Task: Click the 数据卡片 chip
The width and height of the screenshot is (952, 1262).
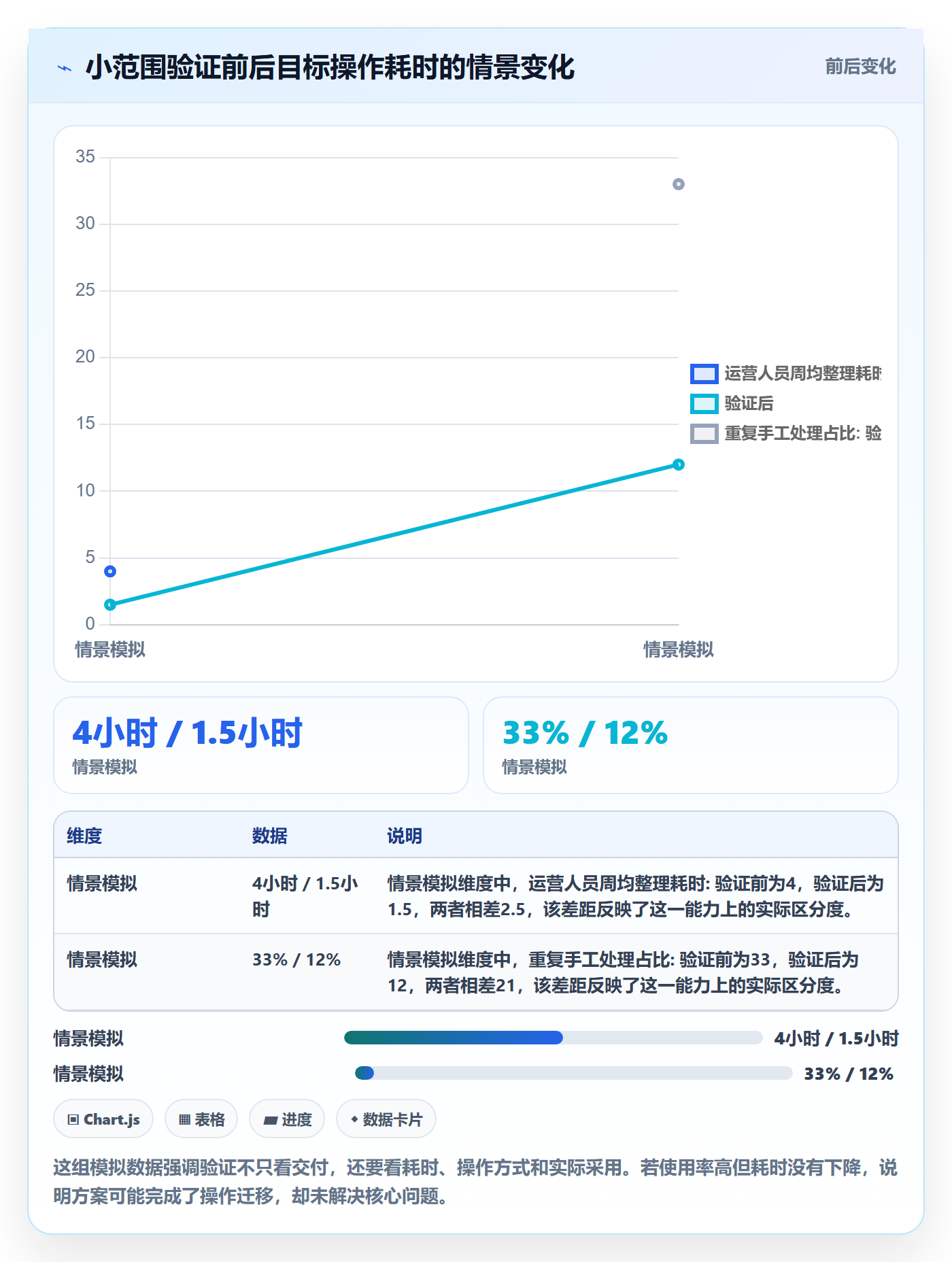Action: click(x=386, y=1119)
